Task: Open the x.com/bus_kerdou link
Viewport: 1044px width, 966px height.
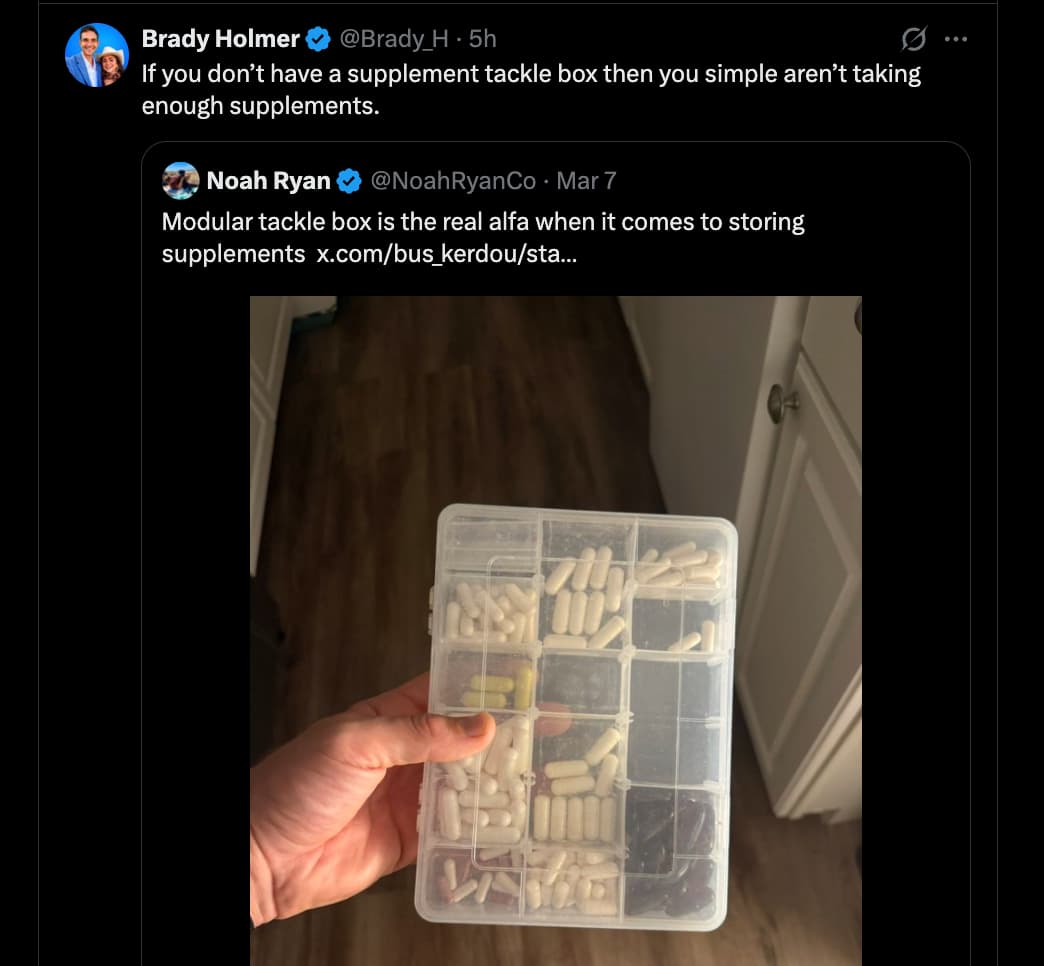Action: (446, 254)
